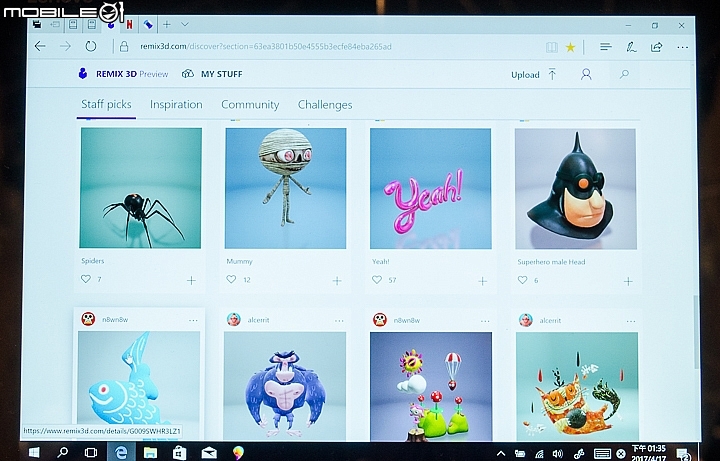Open MY STUFF
Viewport: 720px width, 461px height.
pos(212,74)
